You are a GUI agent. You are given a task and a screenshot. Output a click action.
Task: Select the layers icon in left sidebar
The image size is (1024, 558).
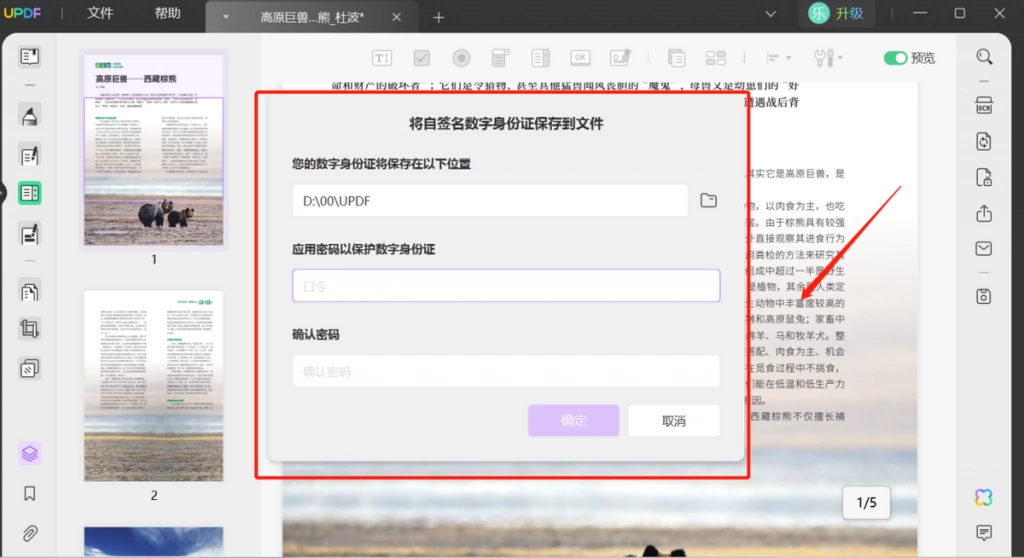pyautogui.click(x=29, y=453)
